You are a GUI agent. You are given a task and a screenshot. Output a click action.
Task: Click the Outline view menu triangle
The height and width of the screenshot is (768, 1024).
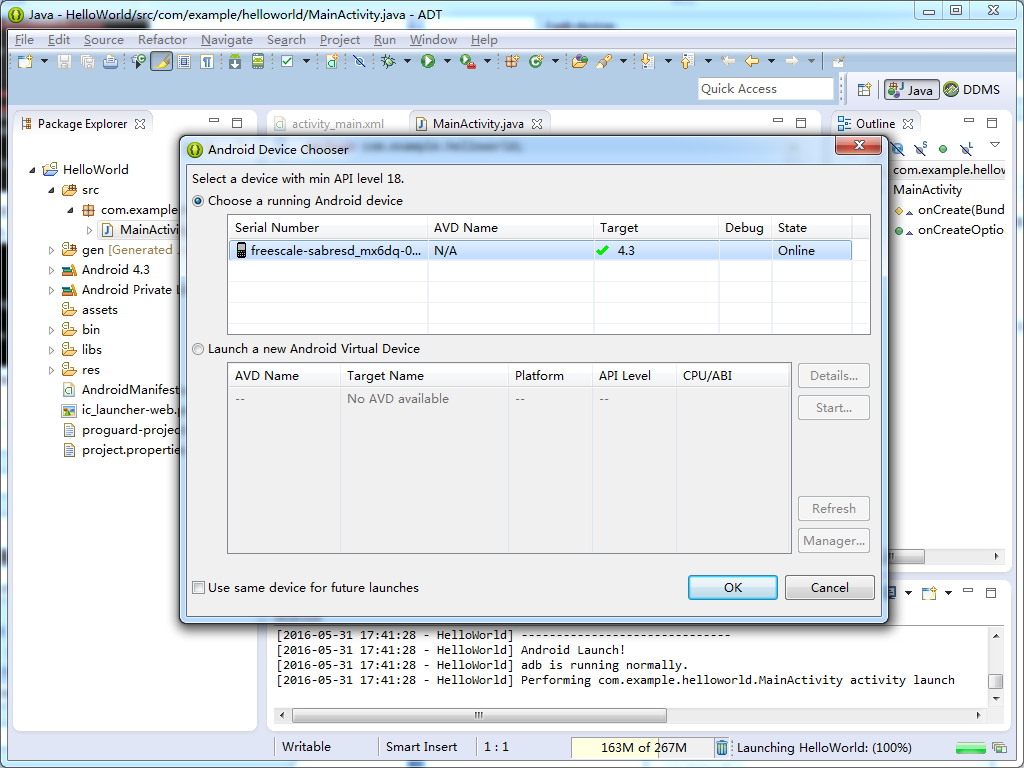point(995,145)
